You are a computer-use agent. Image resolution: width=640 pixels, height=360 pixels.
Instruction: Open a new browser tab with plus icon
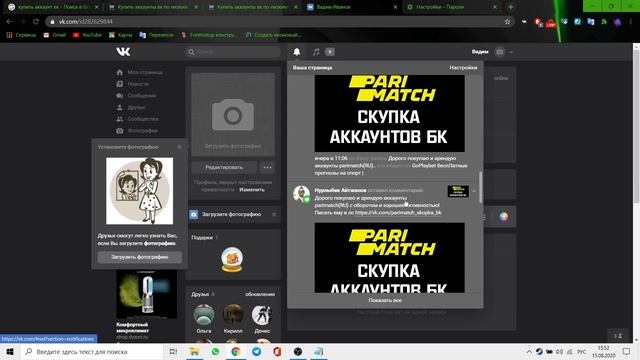[x=510, y=7]
